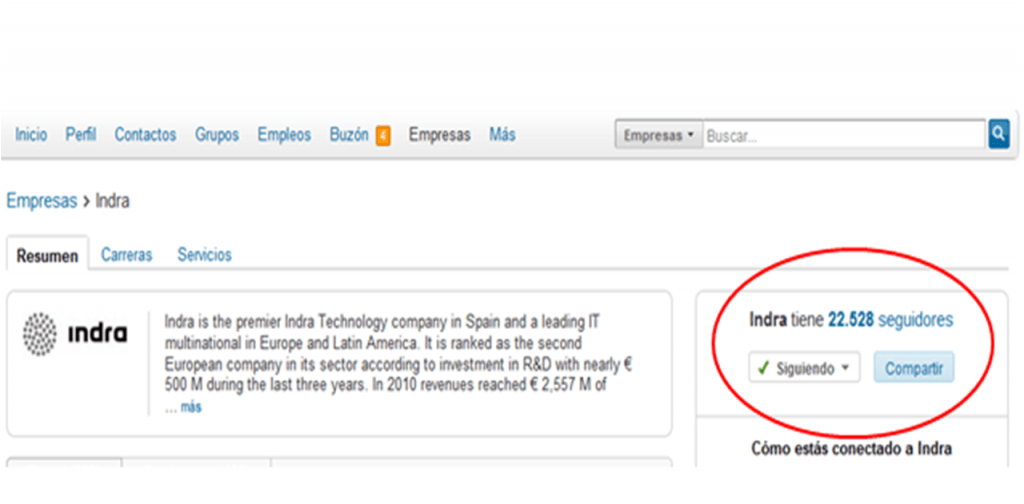This screenshot has width=1024, height=504.
Task: Click the blue search magnifier button
Action: [x=999, y=134]
